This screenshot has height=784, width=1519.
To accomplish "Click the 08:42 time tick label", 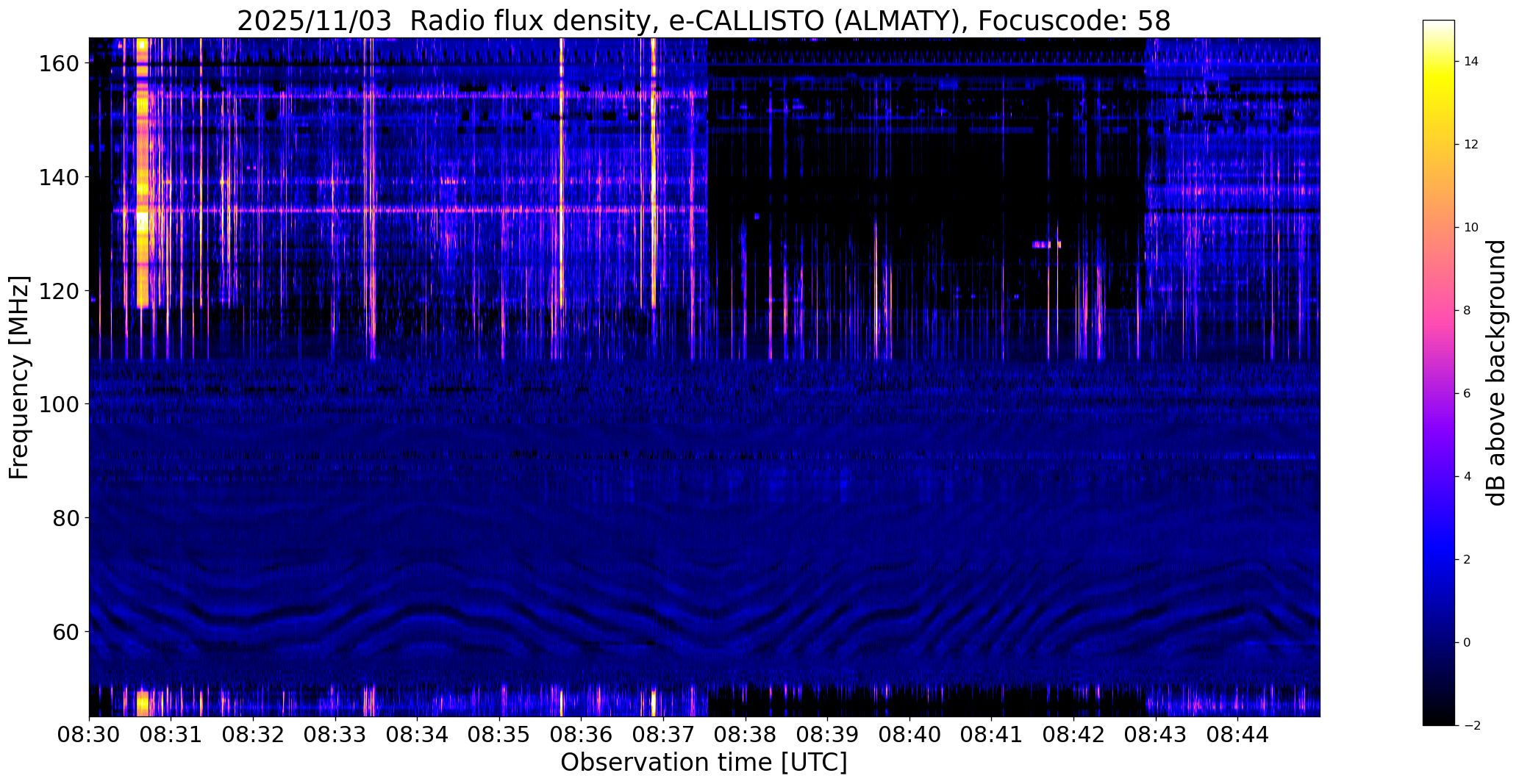I will point(1073,734).
